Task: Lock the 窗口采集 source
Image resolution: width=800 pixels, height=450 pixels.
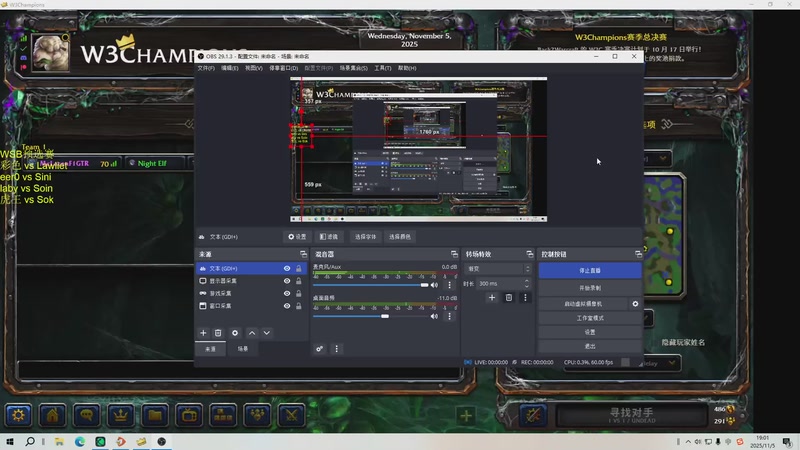Action: pyautogui.click(x=299, y=306)
